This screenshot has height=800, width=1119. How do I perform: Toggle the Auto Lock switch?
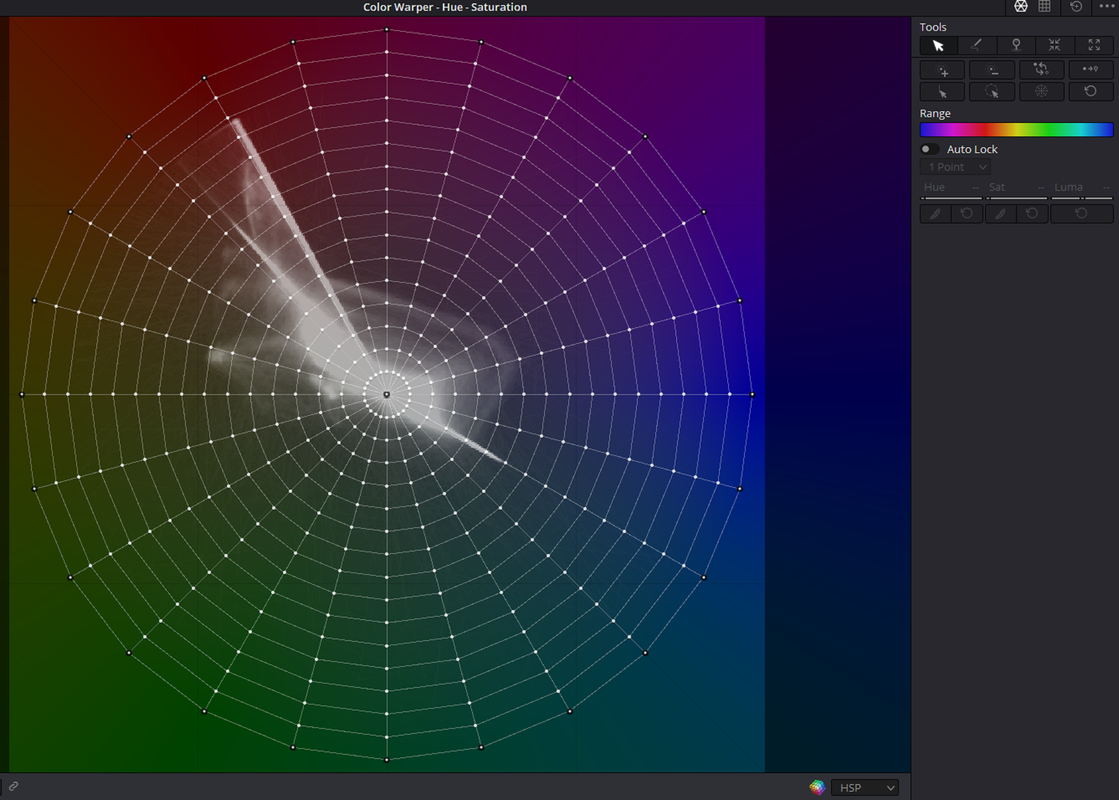[x=929, y=149]
